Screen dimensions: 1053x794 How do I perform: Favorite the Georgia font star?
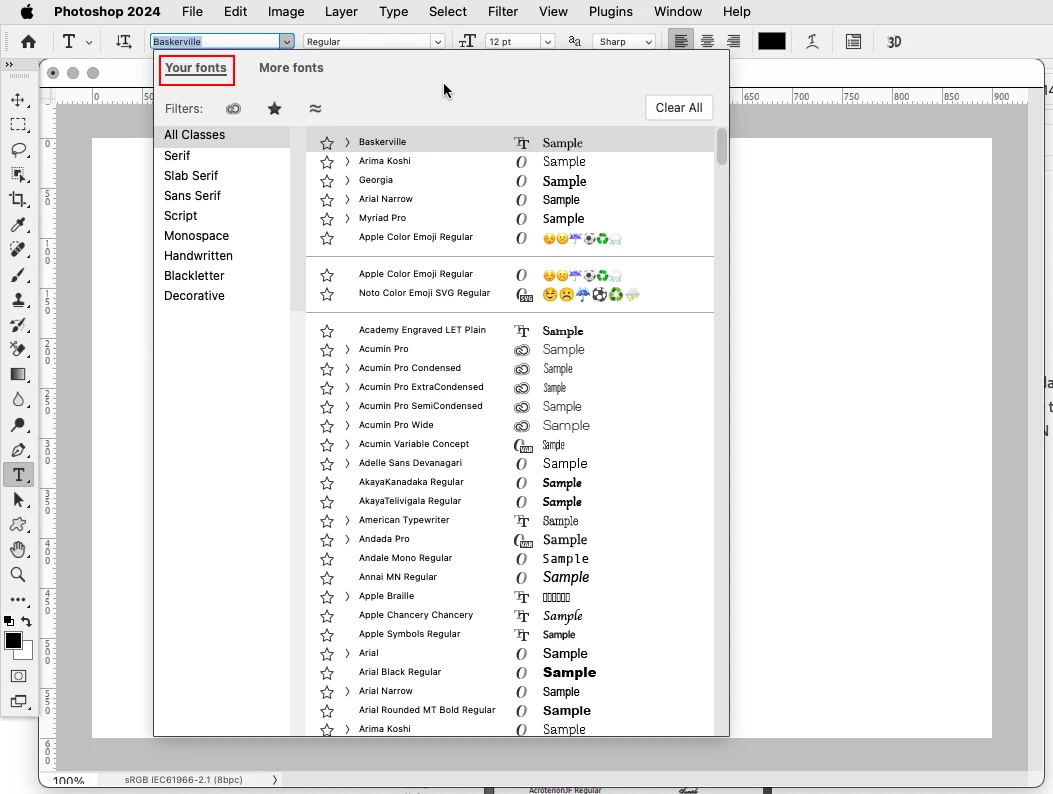point(327,181)
